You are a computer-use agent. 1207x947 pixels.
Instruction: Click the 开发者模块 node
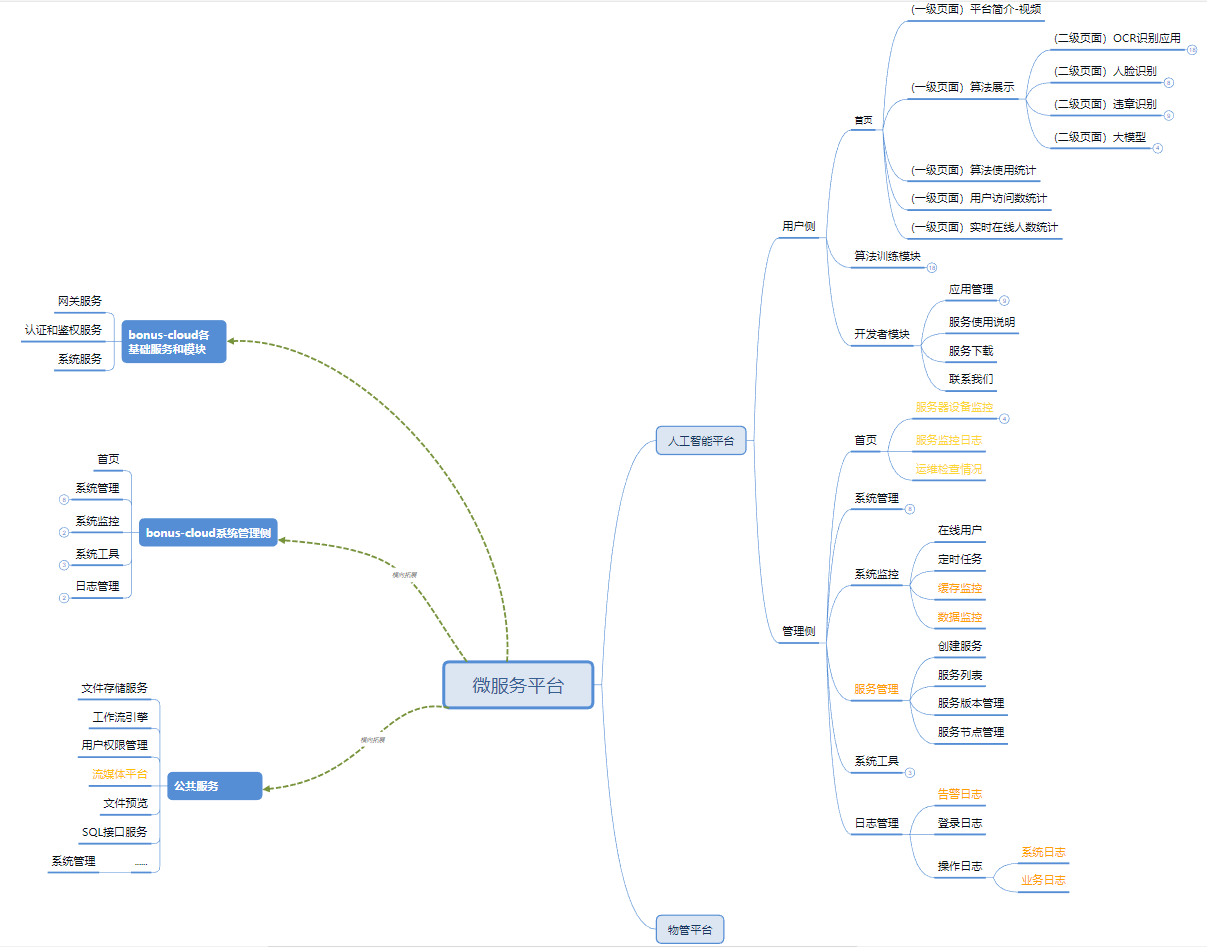coord(882,335)
